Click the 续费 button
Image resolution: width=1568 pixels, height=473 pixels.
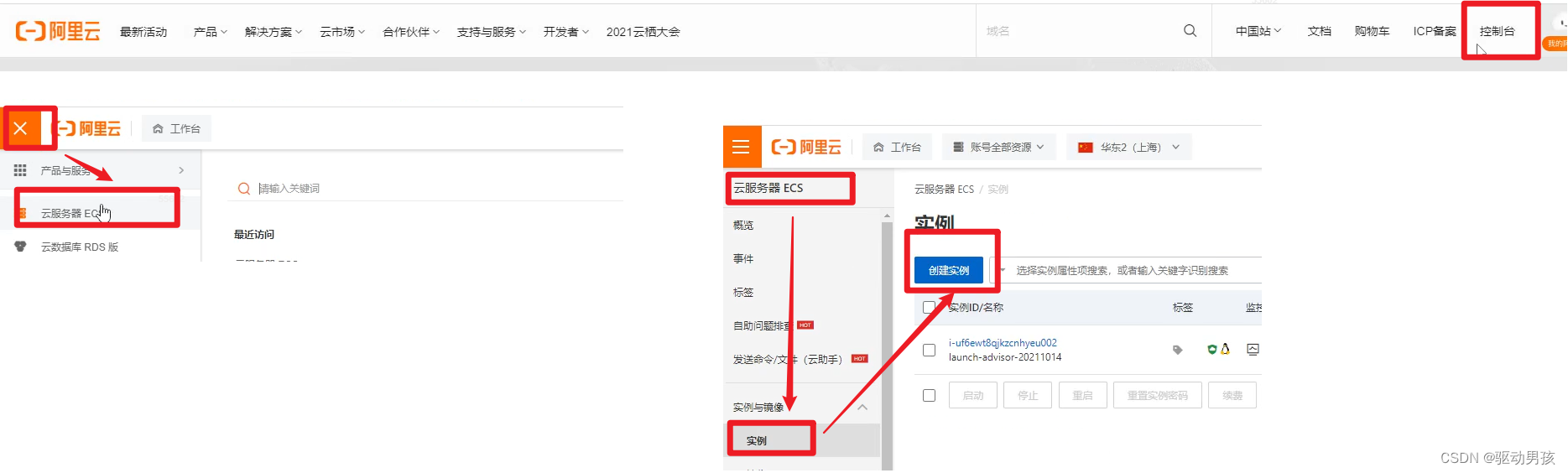1232,395
